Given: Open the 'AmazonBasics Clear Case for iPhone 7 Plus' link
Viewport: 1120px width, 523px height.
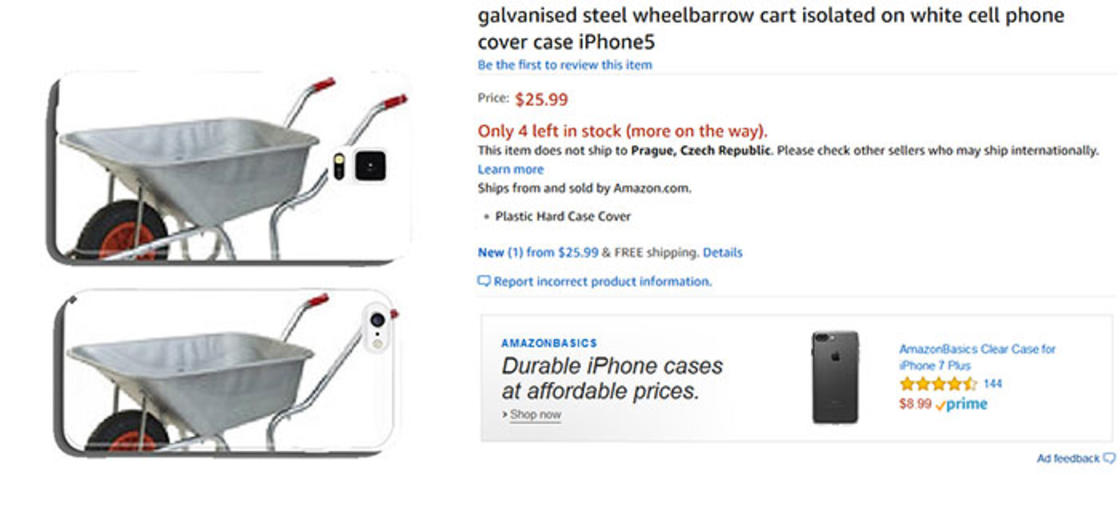Looking at the screenshot, I should pos(977,357).
